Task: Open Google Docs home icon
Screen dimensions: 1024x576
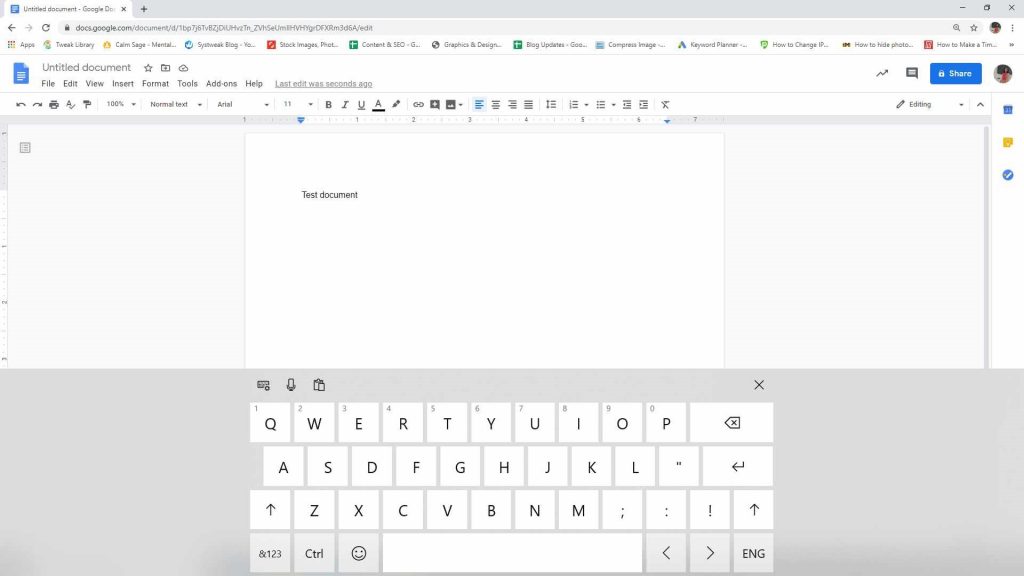Action: coord(21,73)
